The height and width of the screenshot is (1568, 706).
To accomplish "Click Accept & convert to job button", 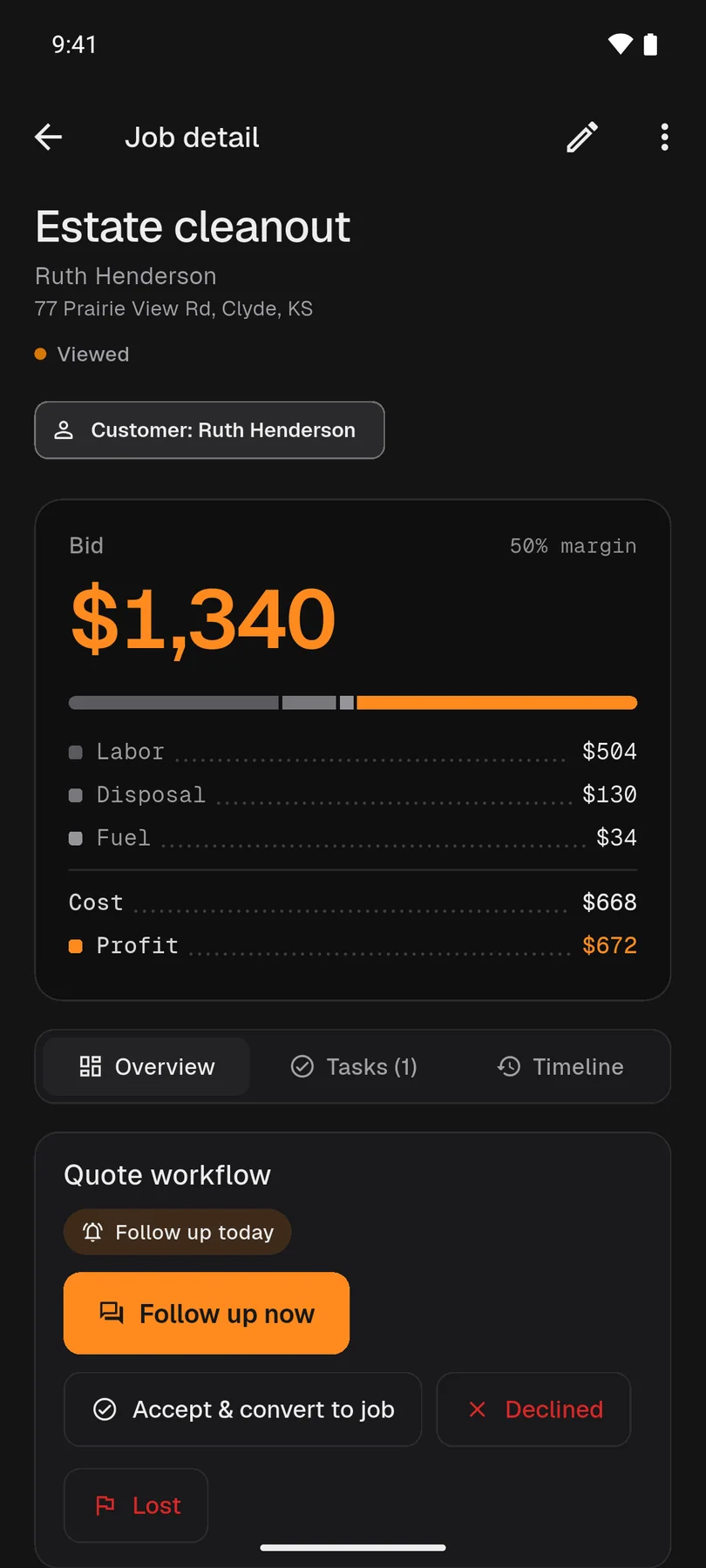I will [x=242, y=1409].
